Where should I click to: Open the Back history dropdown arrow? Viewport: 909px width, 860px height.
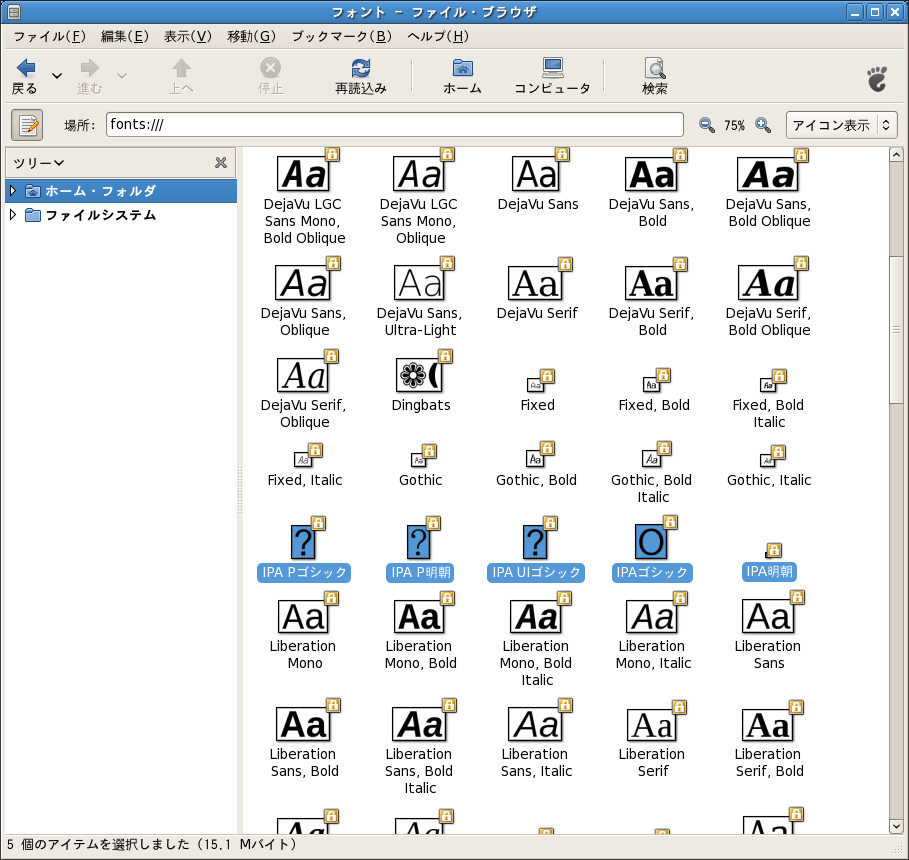pyautogui.click(x=57, y=75)
